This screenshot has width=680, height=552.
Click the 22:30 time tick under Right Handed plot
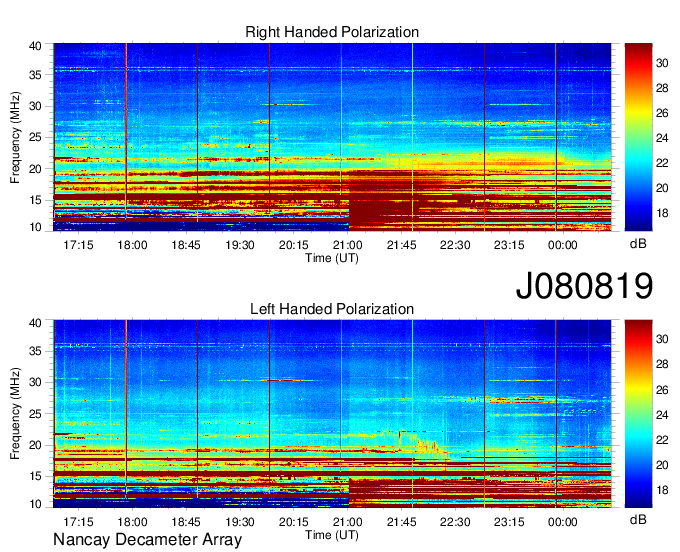(455, 245)
